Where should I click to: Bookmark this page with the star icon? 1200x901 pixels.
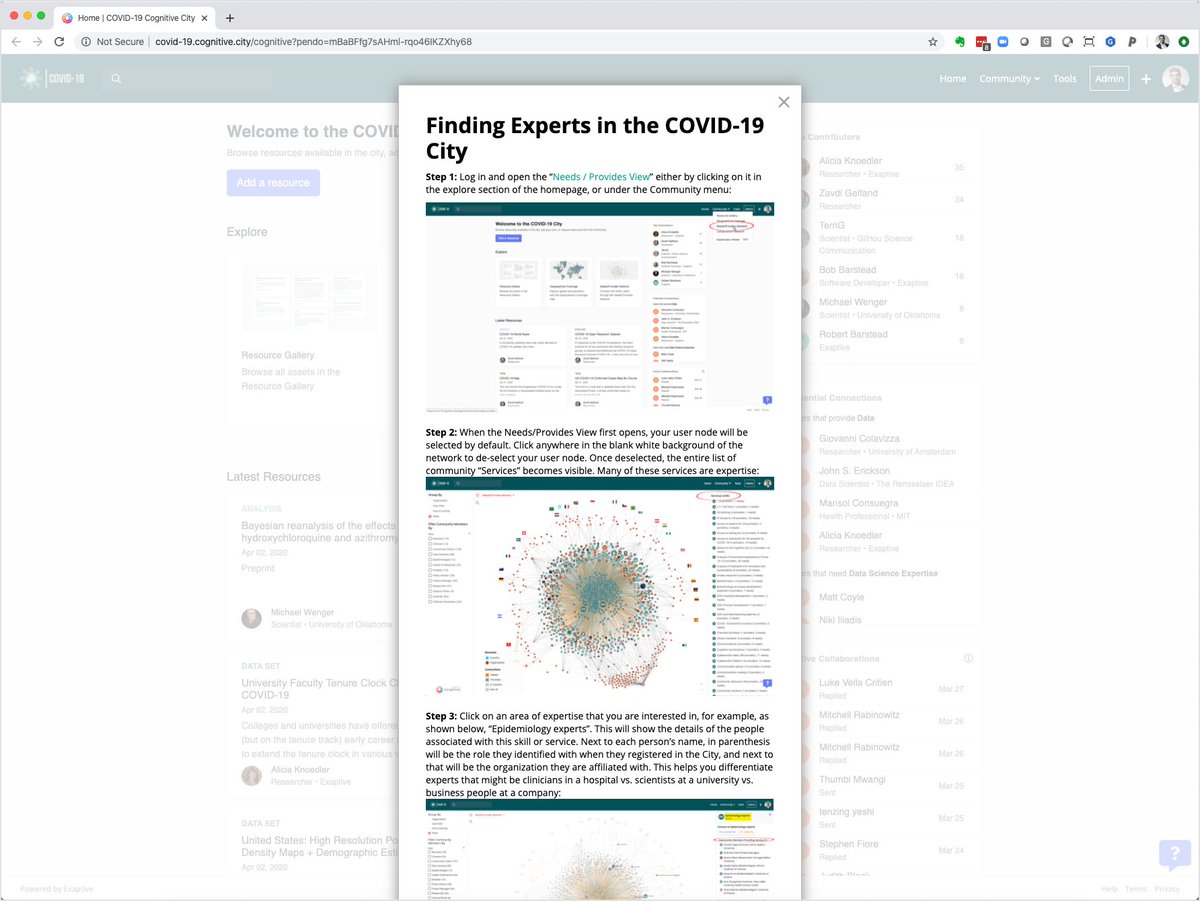click(933, 42)
